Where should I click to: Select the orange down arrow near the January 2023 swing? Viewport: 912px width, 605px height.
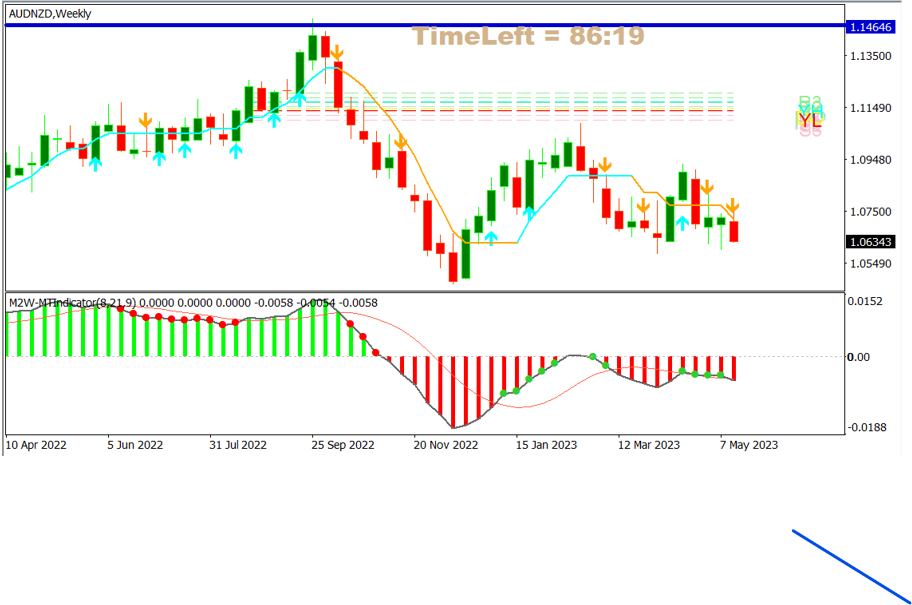(606, 164)
